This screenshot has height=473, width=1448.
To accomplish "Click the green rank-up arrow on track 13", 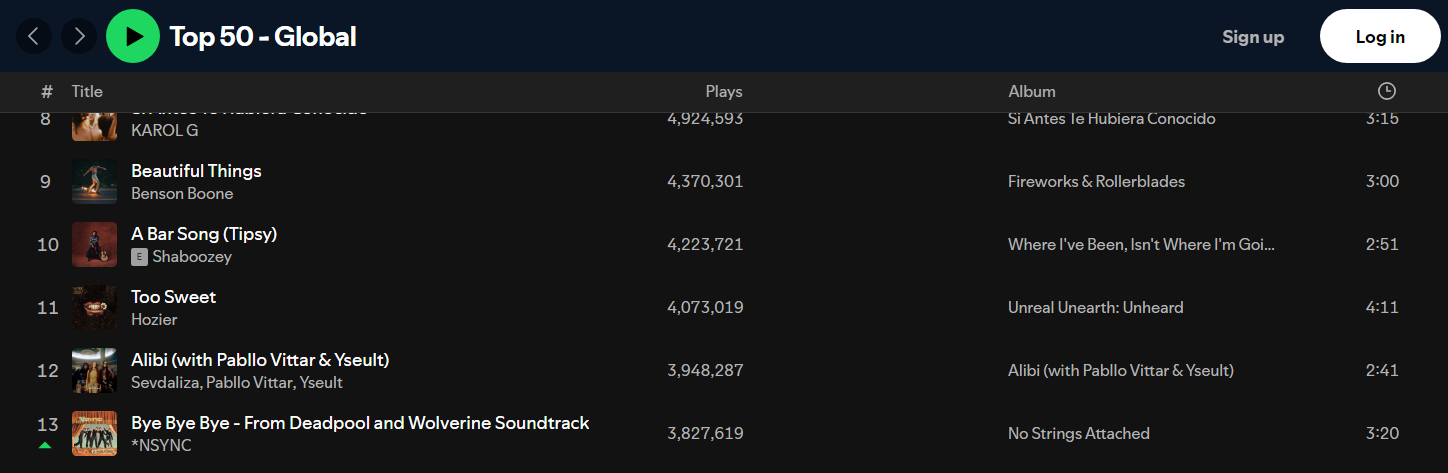I will pyautogui.click(x=45, y=445).
